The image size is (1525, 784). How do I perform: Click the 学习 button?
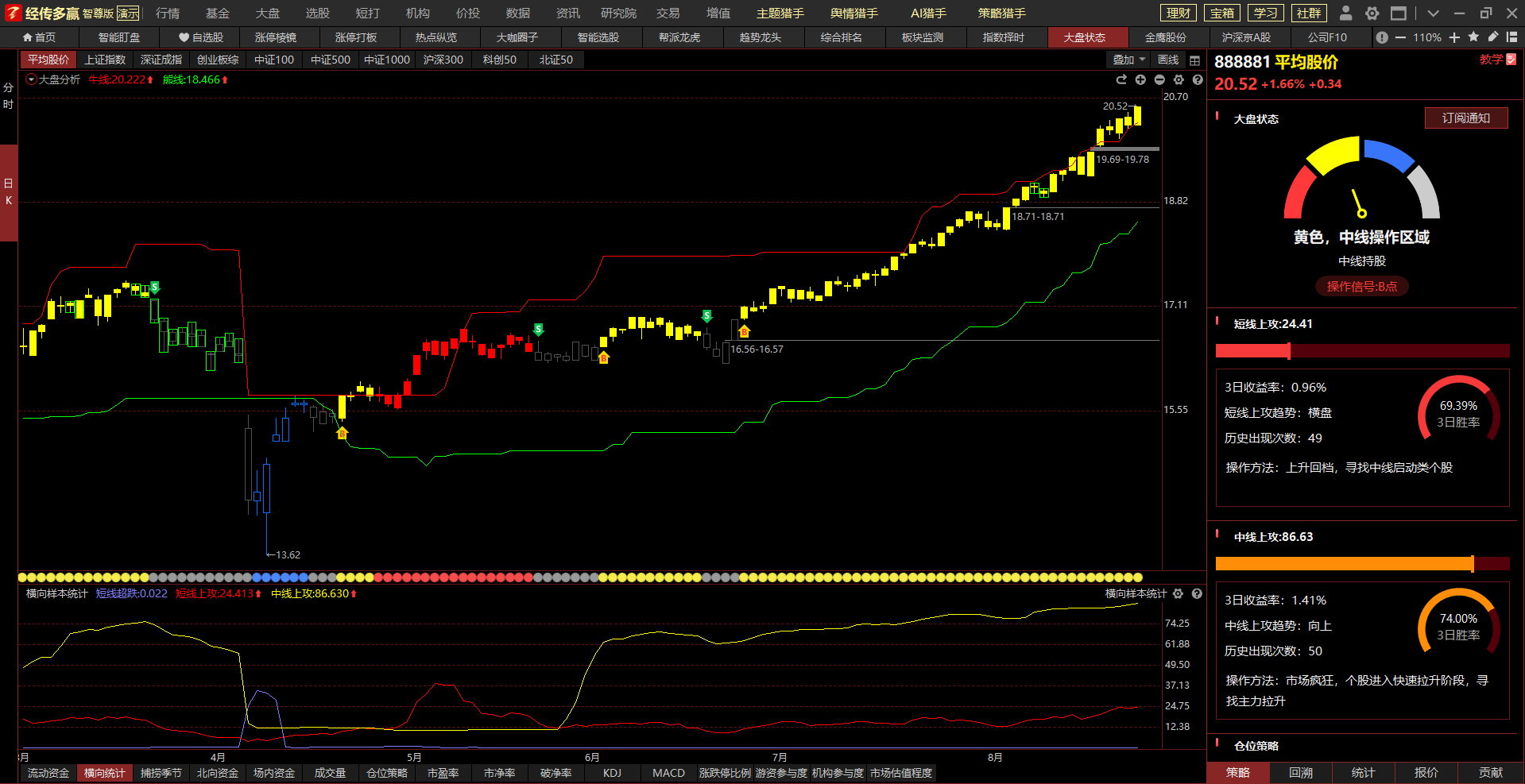click(x=1265, y=13)
